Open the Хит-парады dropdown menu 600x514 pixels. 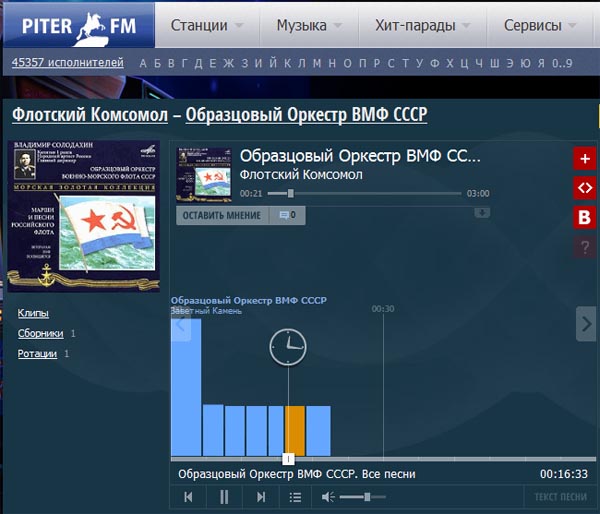coord(422,26)
